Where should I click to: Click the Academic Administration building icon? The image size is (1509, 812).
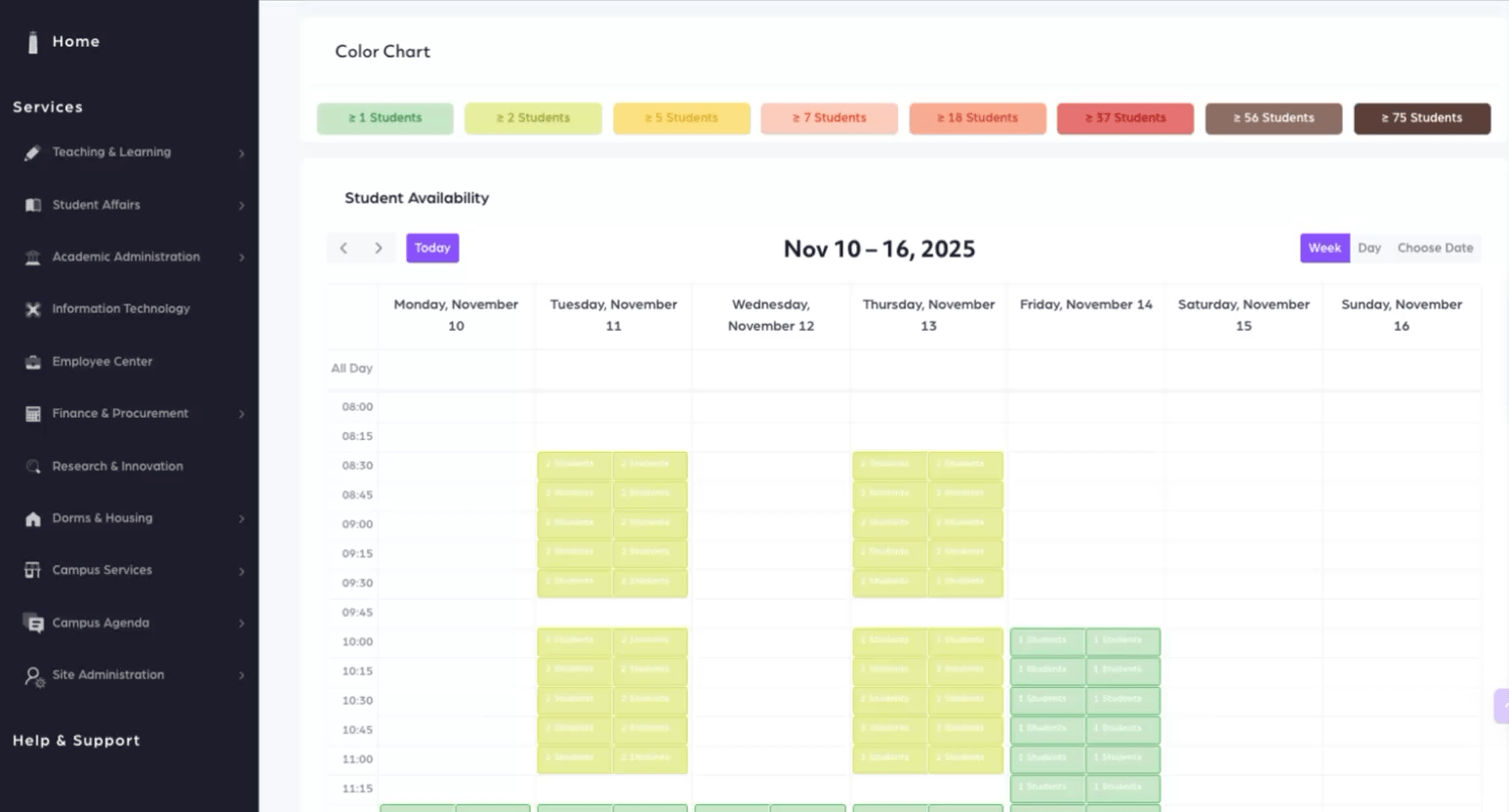(33, 258)
